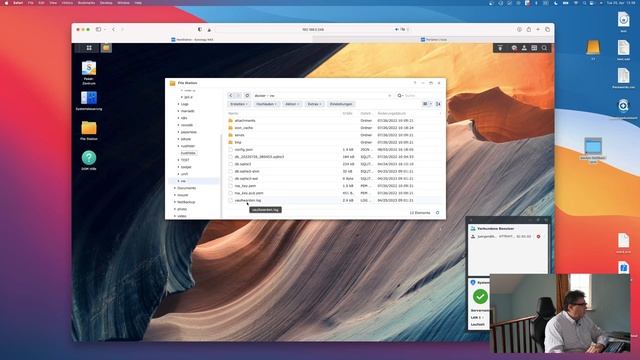
Task: Sort by the Name column header
Action: [x=233, y=113]
